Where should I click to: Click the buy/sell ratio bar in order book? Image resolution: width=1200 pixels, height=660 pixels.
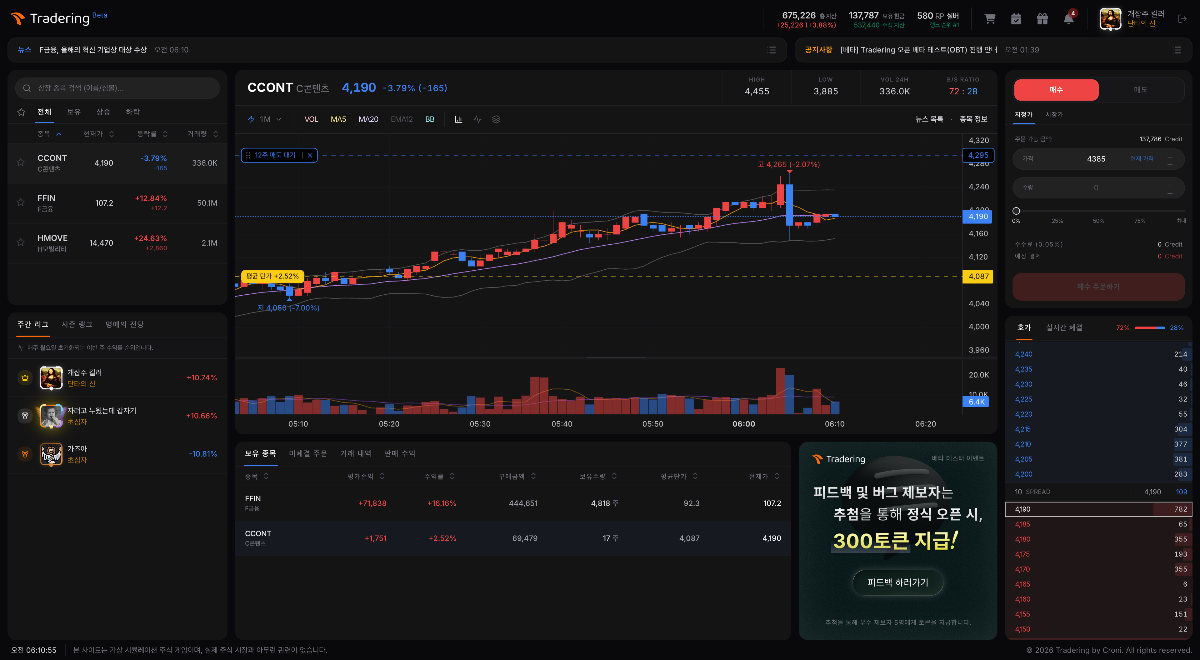tap(1150, 327)
